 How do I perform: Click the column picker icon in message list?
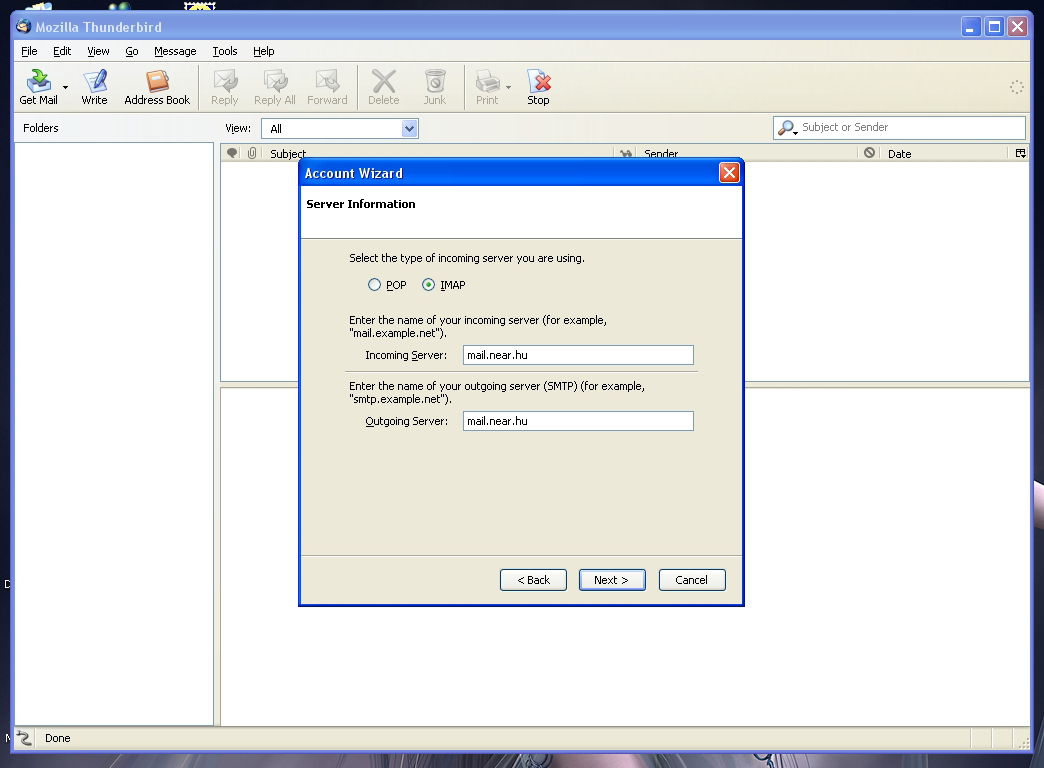tap(1020, 153)
